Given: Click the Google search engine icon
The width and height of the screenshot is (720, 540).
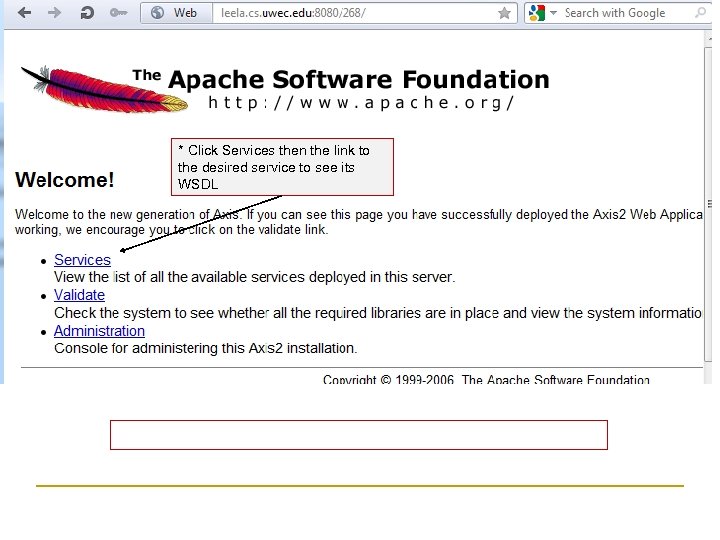Looking at the screenshot, I should (x=536, y=13).
